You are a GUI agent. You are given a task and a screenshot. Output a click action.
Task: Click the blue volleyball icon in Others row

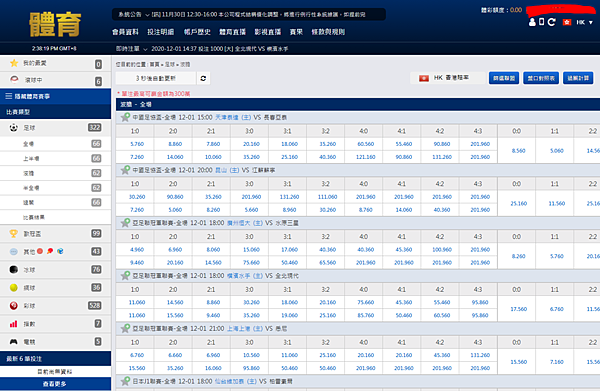(x=60, y=251)
